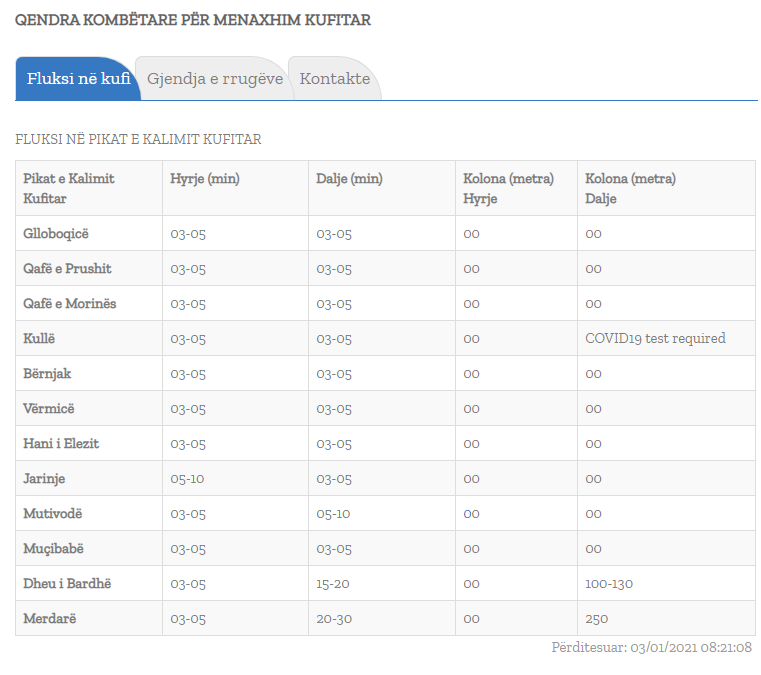
Task: Switch to the Fluksi në kufi tab
Action: pos(78,79)
